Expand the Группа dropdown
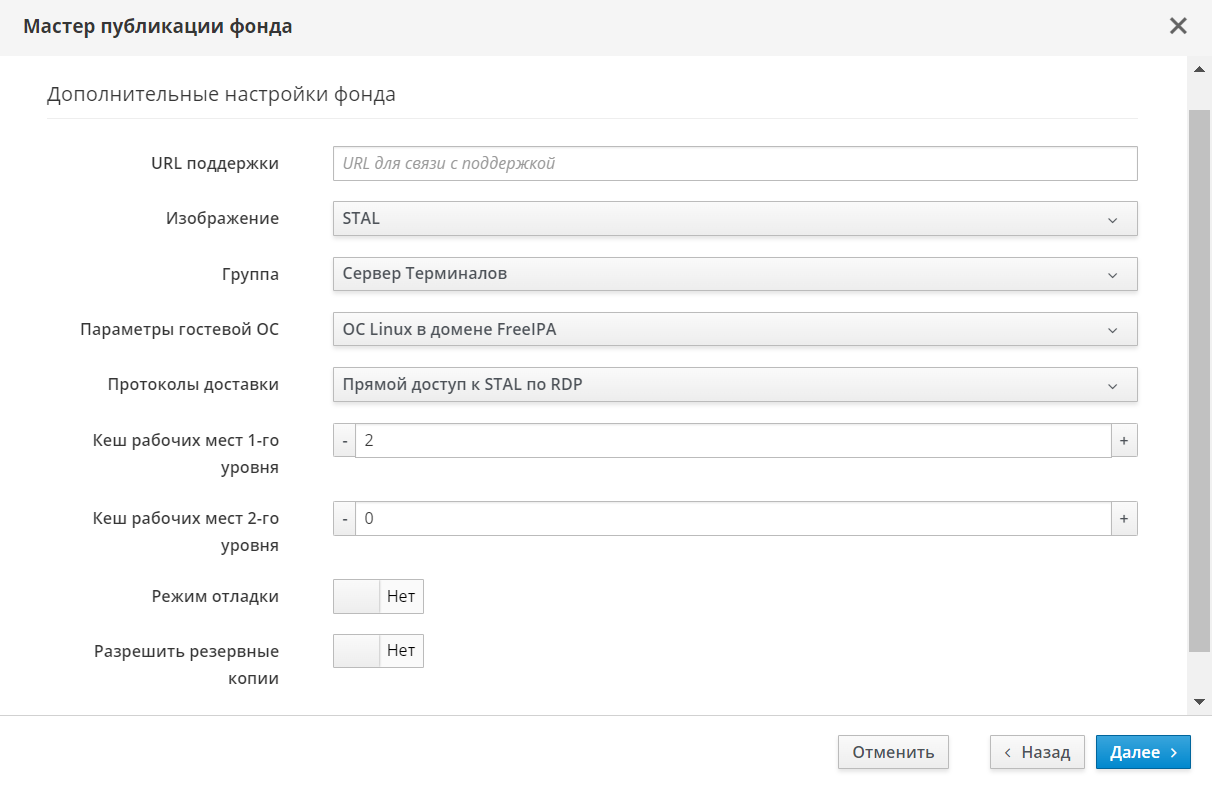 pyautogui.click(x=734, y=274)
